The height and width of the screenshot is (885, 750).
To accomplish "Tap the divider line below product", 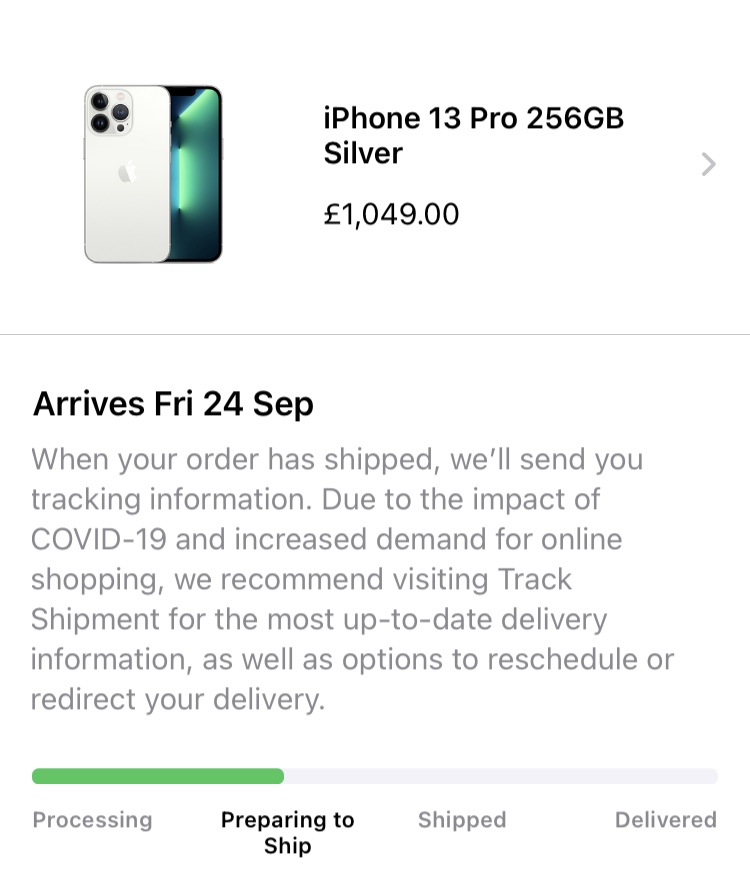I will (375, 334).
